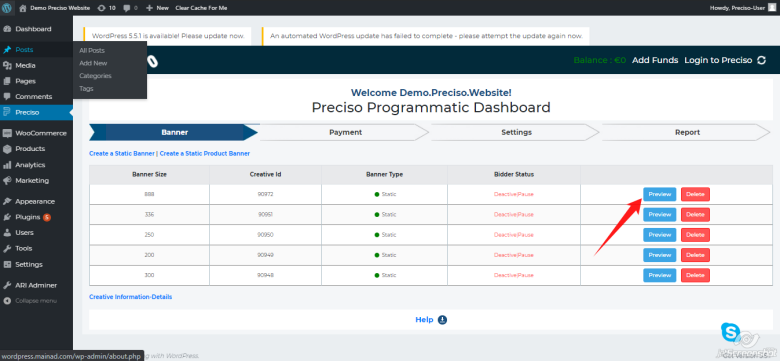Viewport: 780px width, 362px height.
Task: Click the WordPress logo in admin bar
Action: [x=7, y=8]
